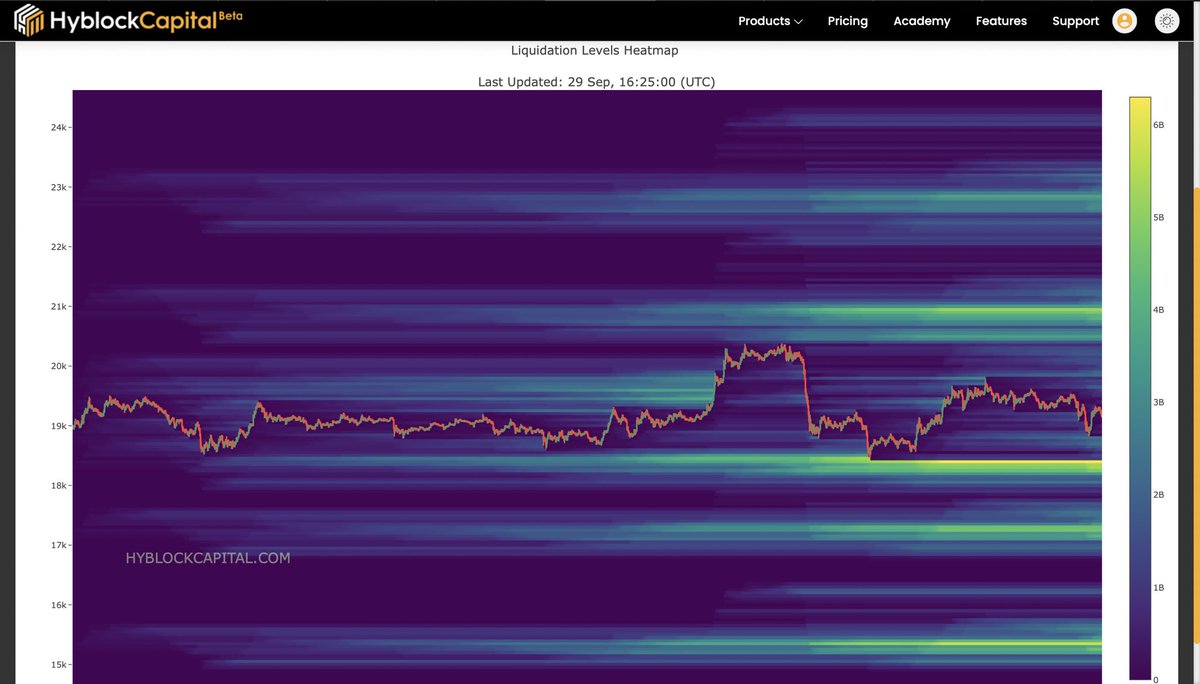Open the Support page

point(1075,20)
